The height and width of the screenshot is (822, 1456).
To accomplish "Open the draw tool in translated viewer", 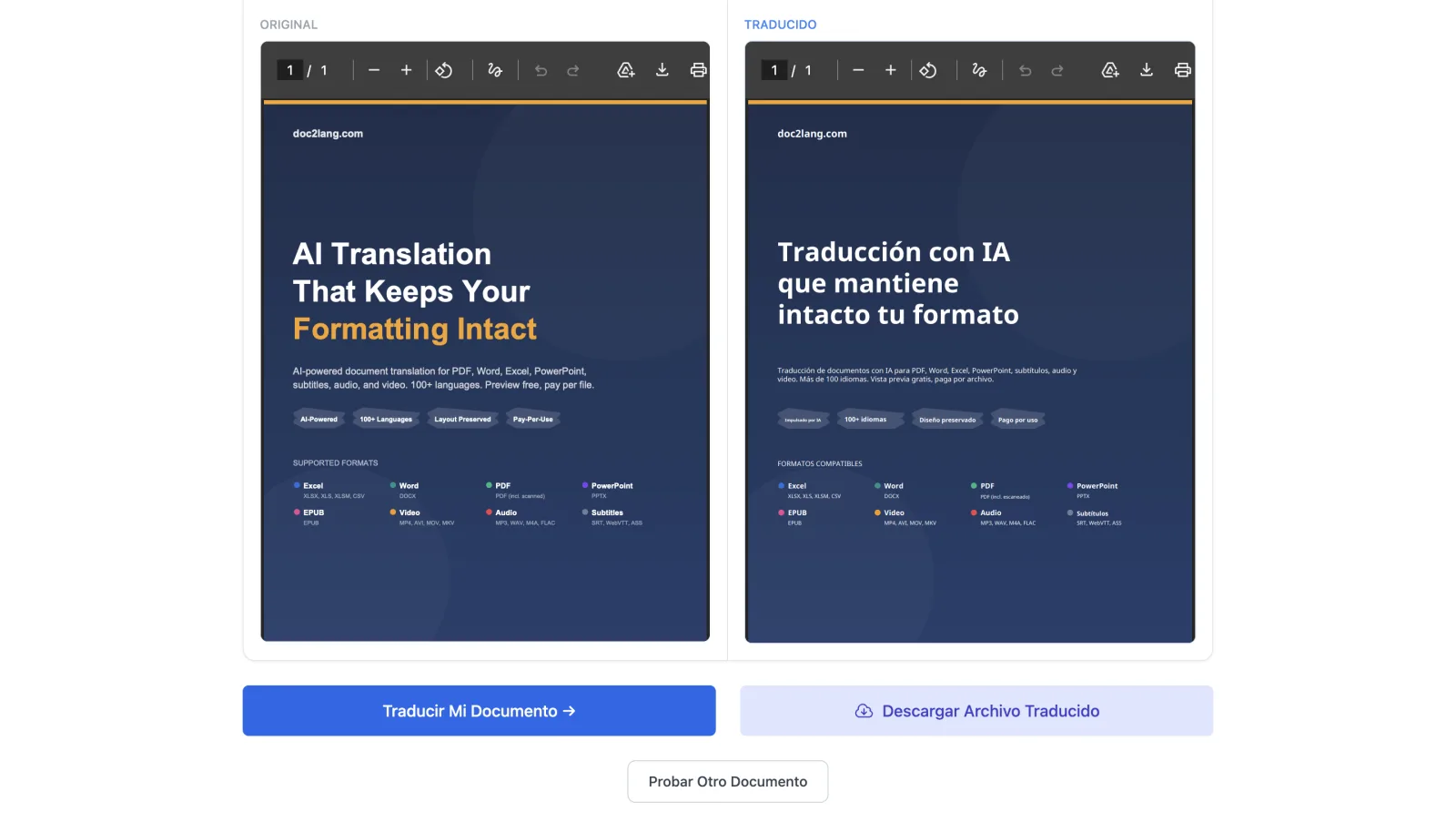I will coord(979,70).
